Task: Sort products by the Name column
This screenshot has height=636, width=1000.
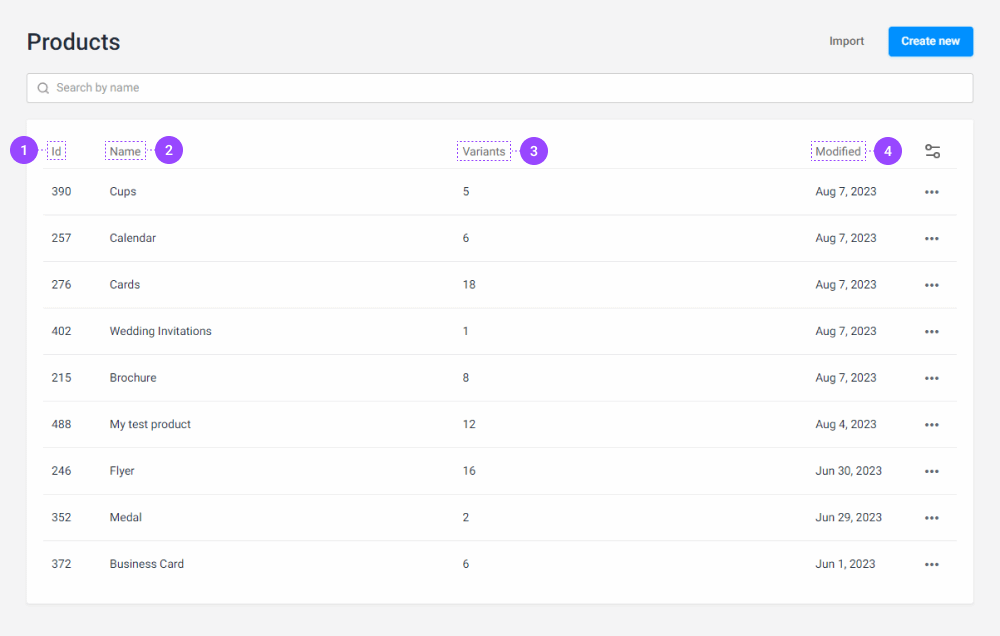Action: pyautogui.click(x=125, y=150)
